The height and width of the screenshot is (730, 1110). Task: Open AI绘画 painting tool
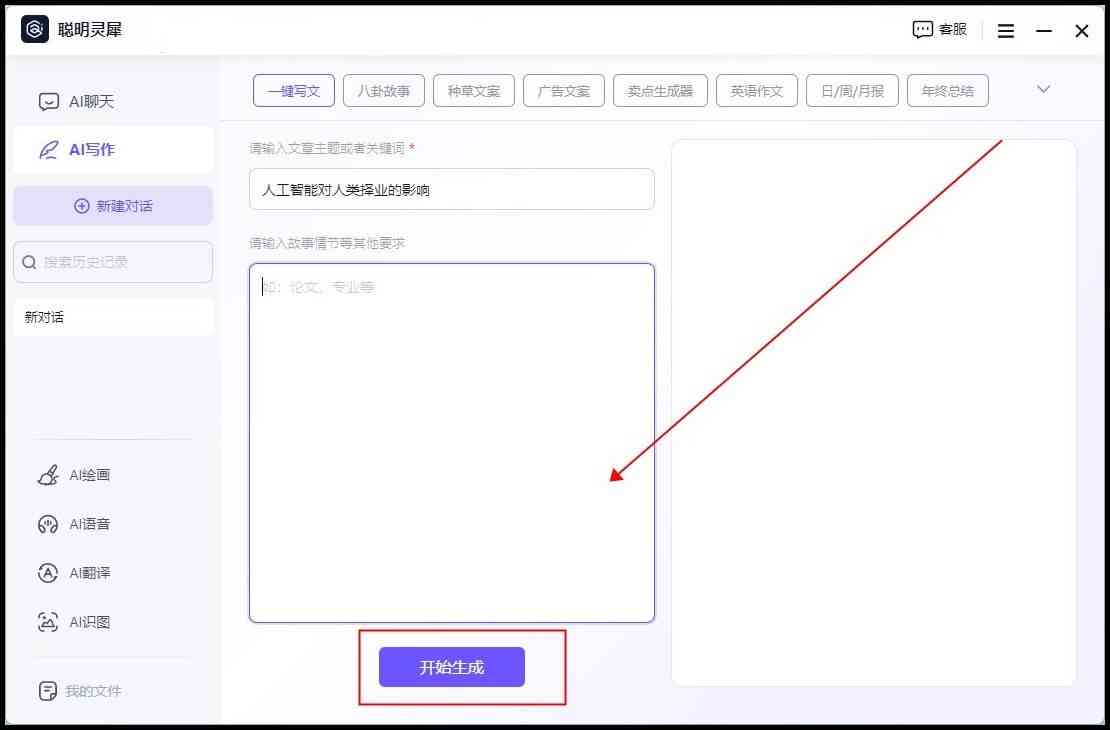(x=48, y=475)
